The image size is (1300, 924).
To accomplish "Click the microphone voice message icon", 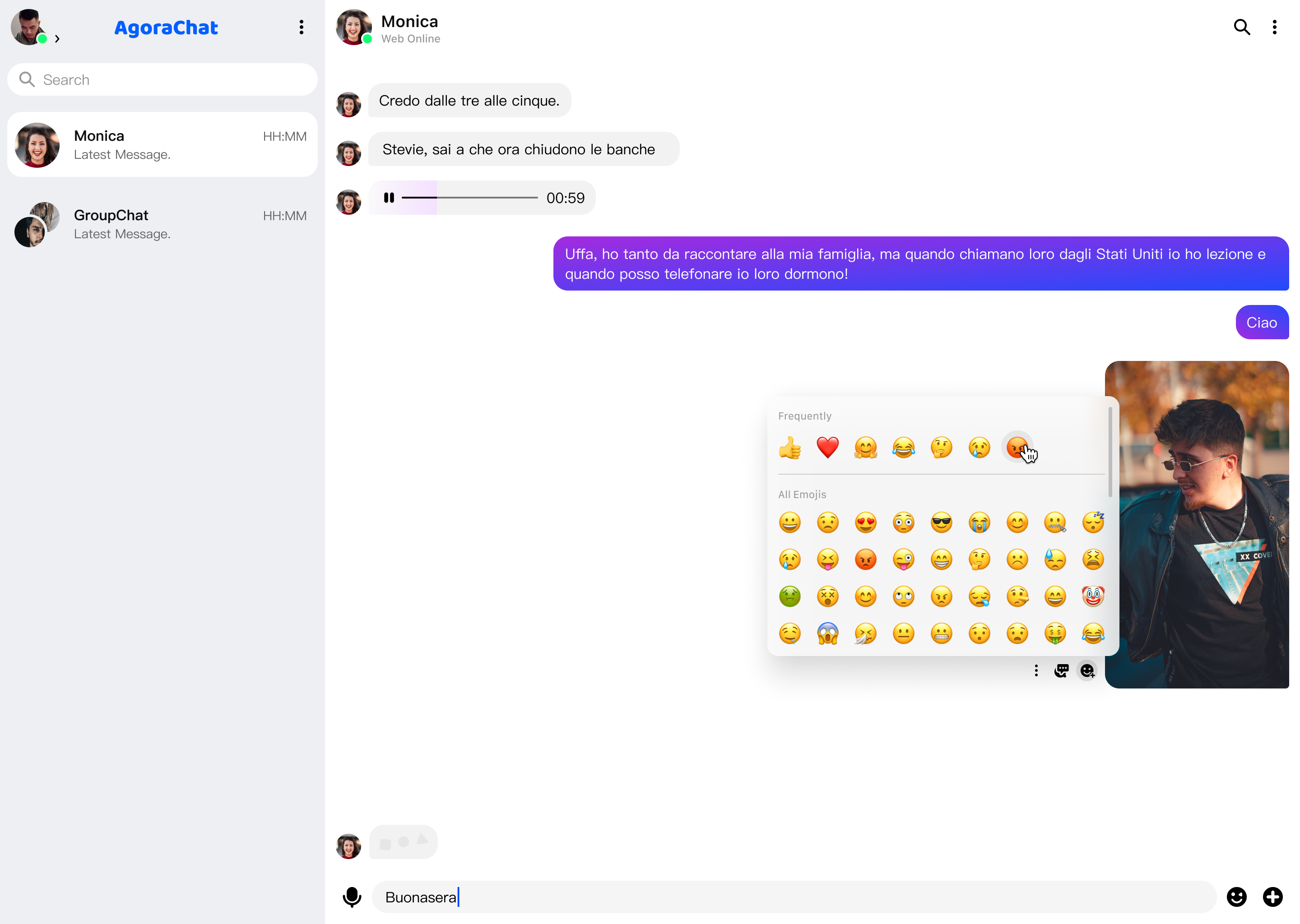I will point(352,897).
